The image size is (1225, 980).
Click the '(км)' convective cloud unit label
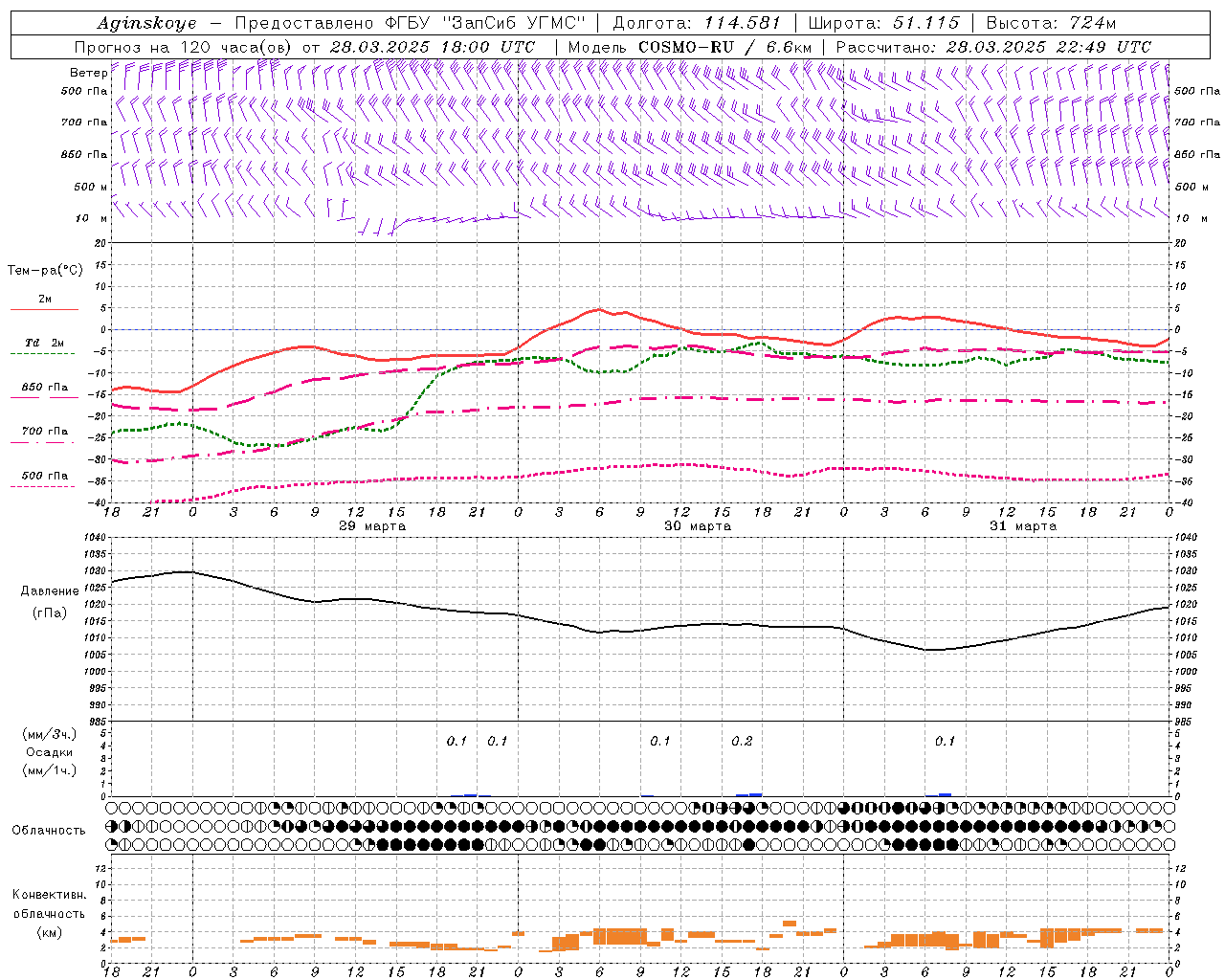point(50,932)
